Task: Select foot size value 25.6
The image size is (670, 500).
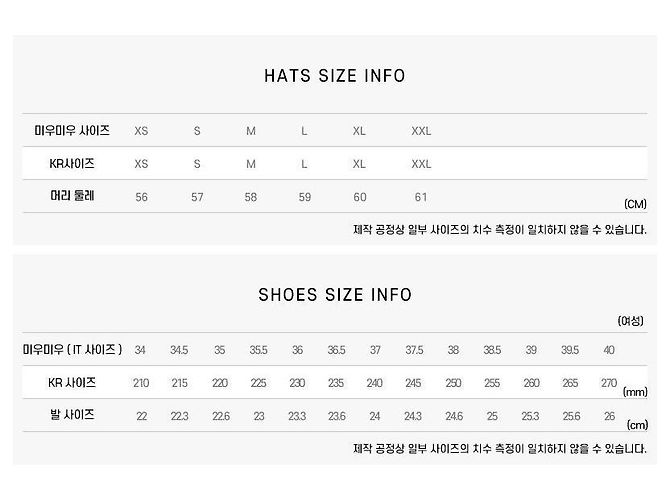Action: click(x=571, y=416)
